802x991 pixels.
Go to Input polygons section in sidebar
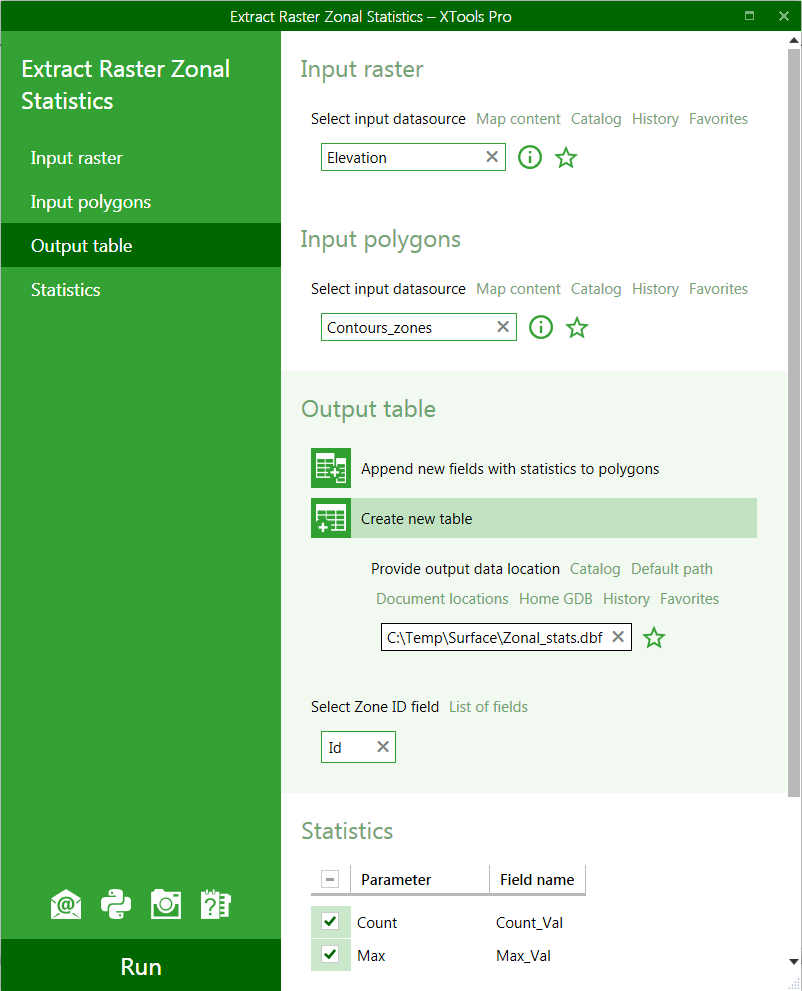pyautogui.click(x=141, y=202)
